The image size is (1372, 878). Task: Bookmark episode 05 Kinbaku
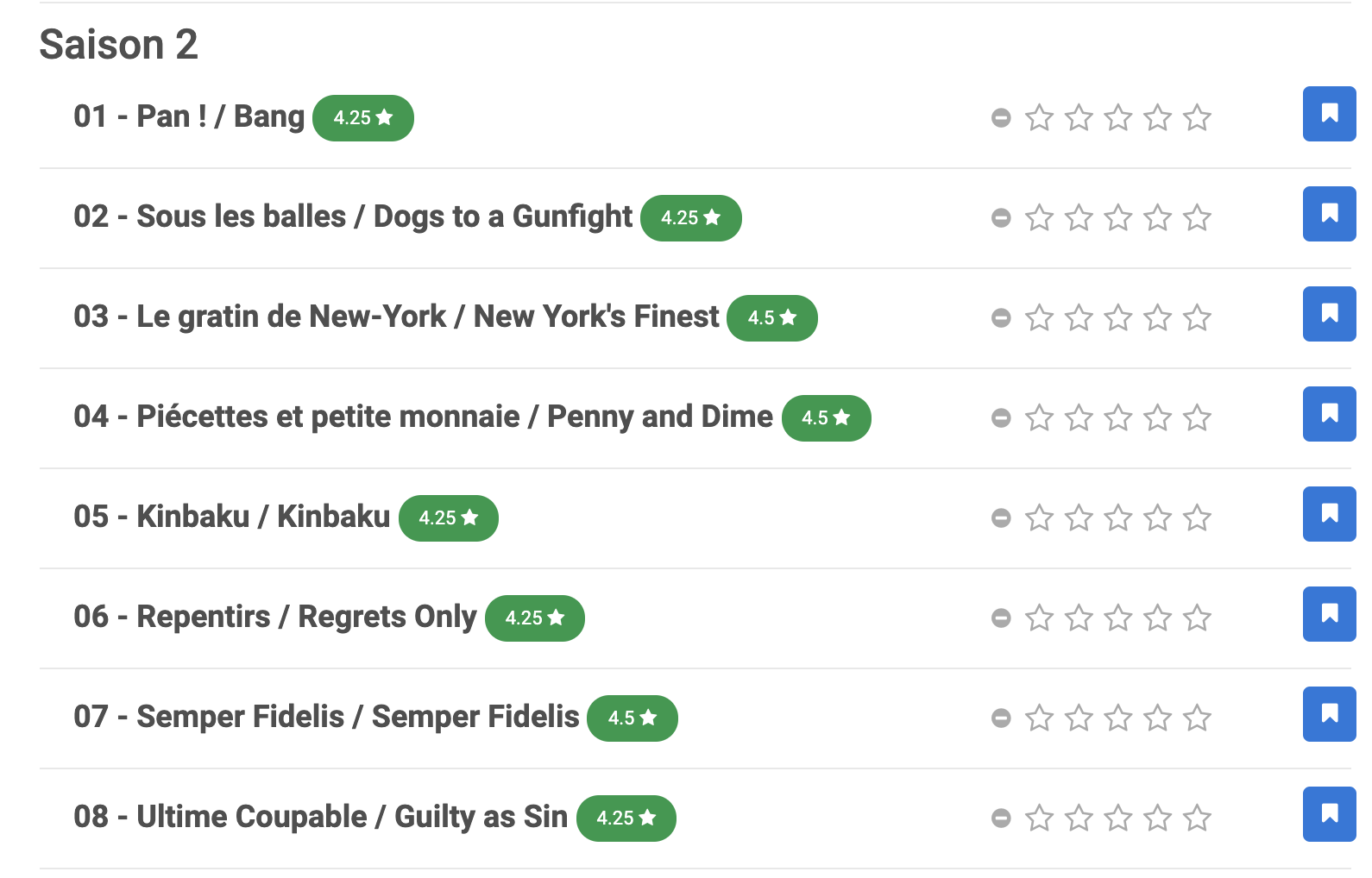[x=1329, y=514]
